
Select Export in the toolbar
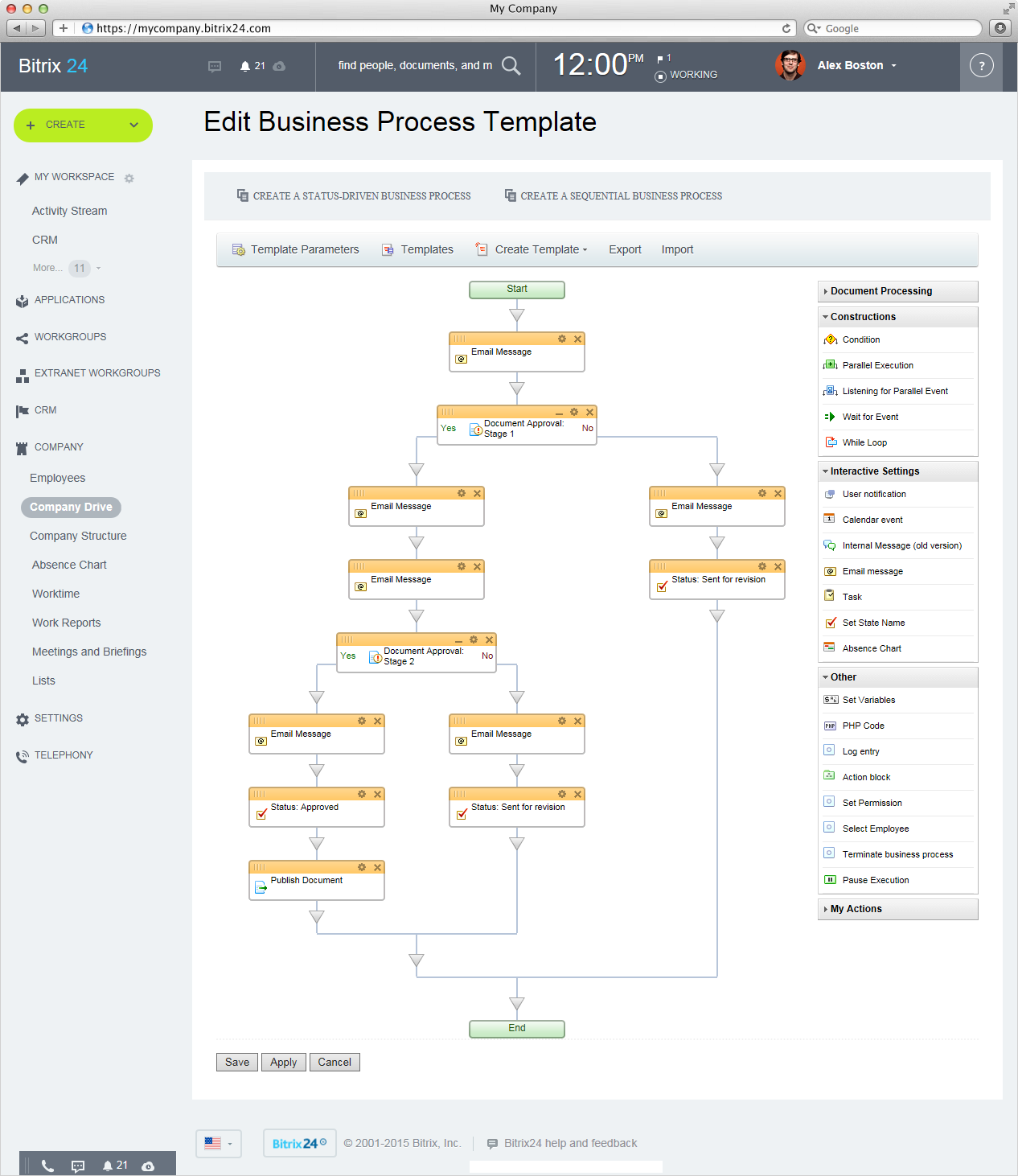[625, 249]
